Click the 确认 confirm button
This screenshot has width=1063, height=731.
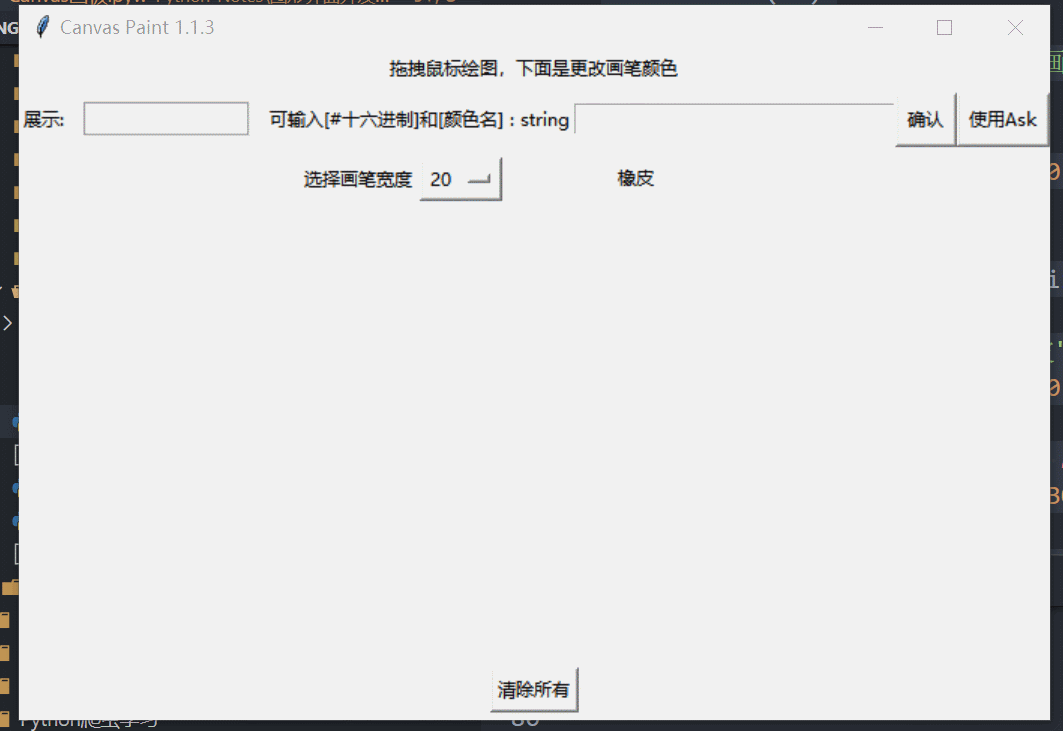tap(925, 119)
